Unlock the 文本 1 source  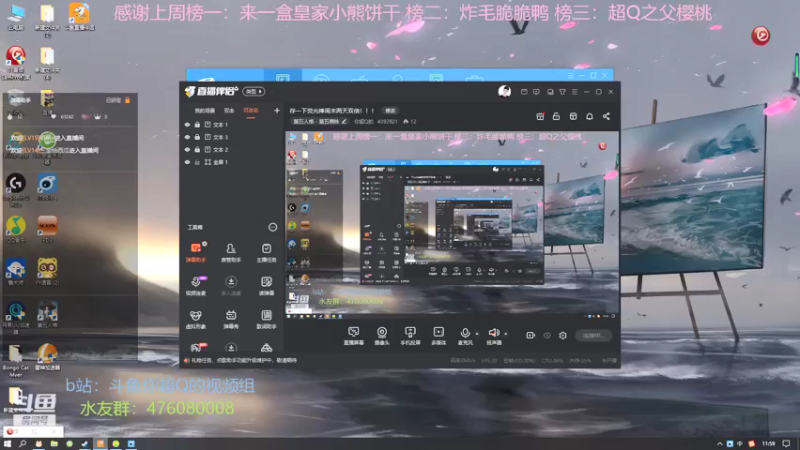(197, 124)
